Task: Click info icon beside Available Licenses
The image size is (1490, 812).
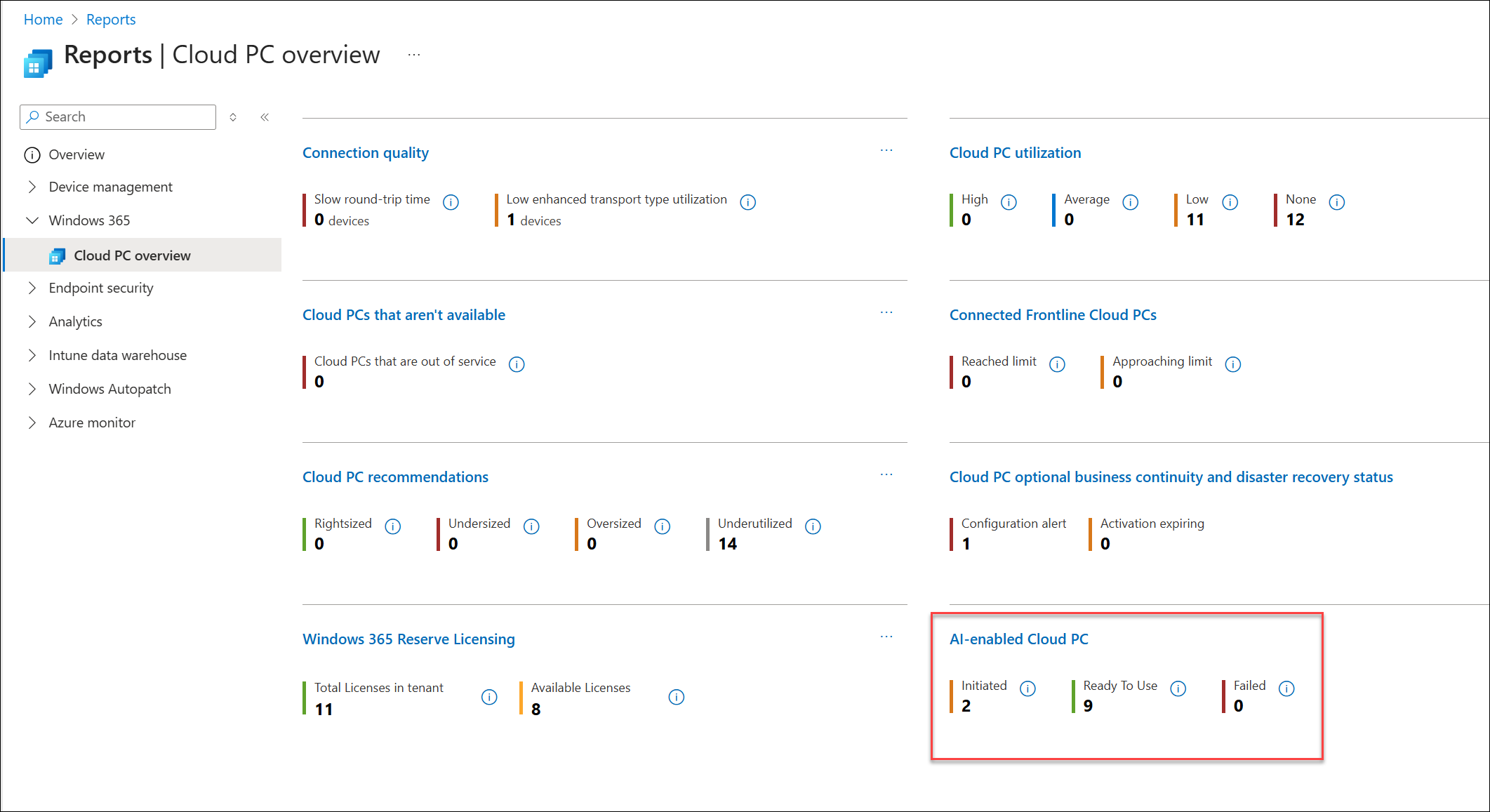Action: 676,697
